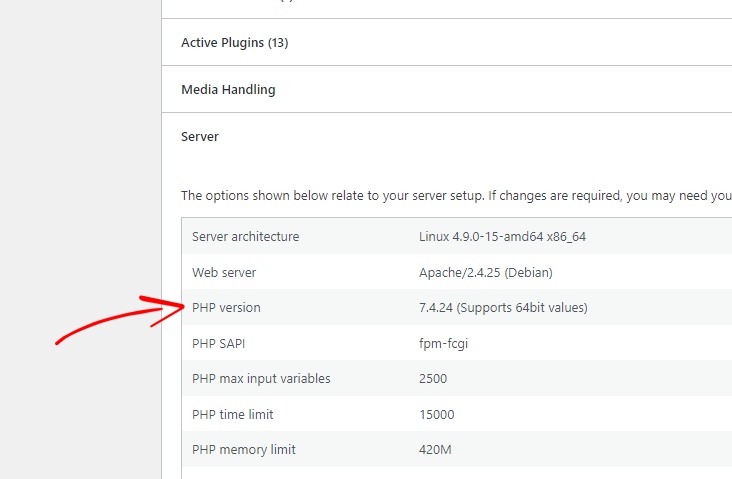Click the 7.4.24 PHP version value
The image size is (732, 479).
tap(503, 308)
